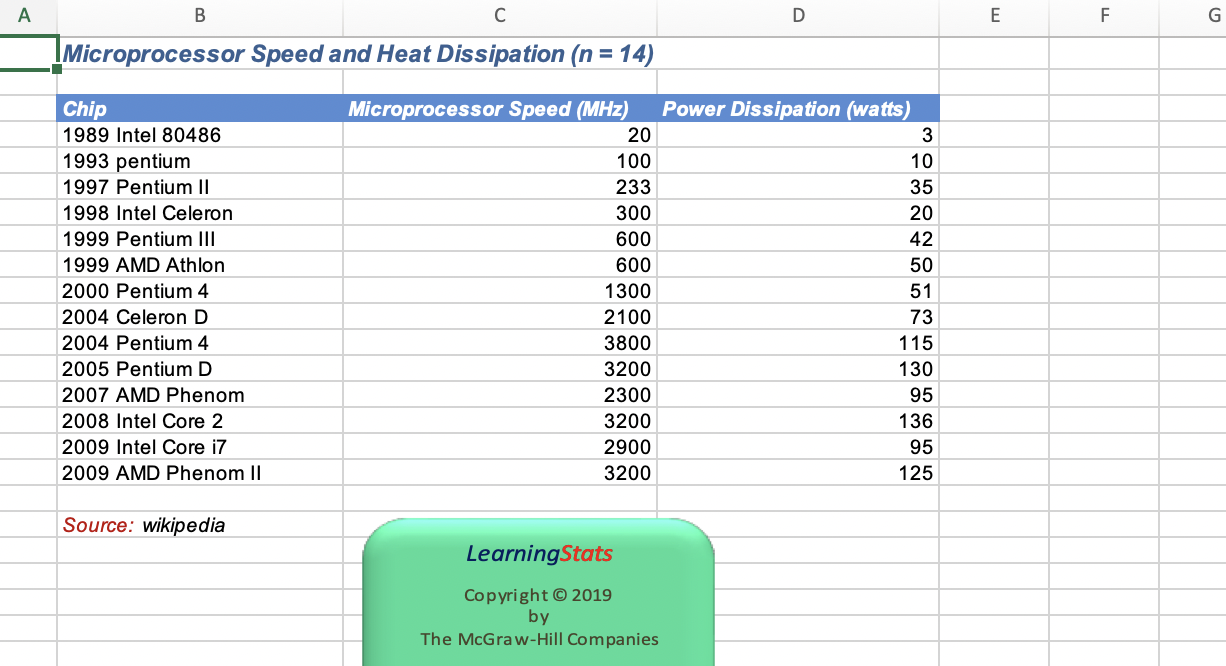Click the blue 'Chip' header cell
The width and height of the screenshot is (1226, 666).
coord(200,109)
